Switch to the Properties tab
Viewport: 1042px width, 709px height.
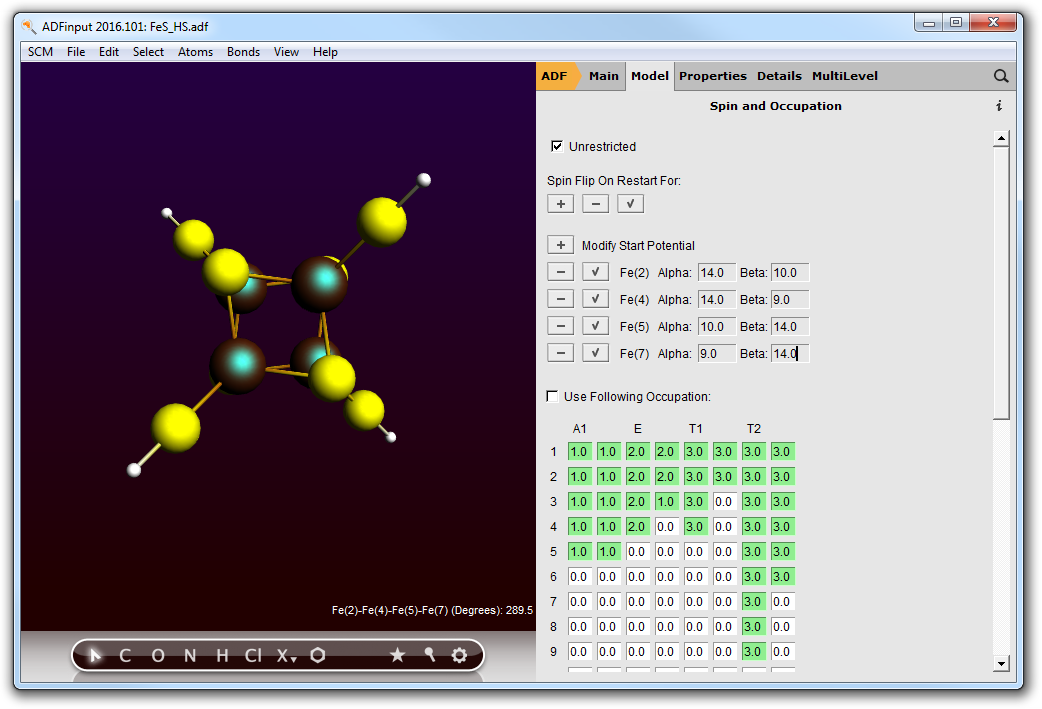click(x=712, y=76)
